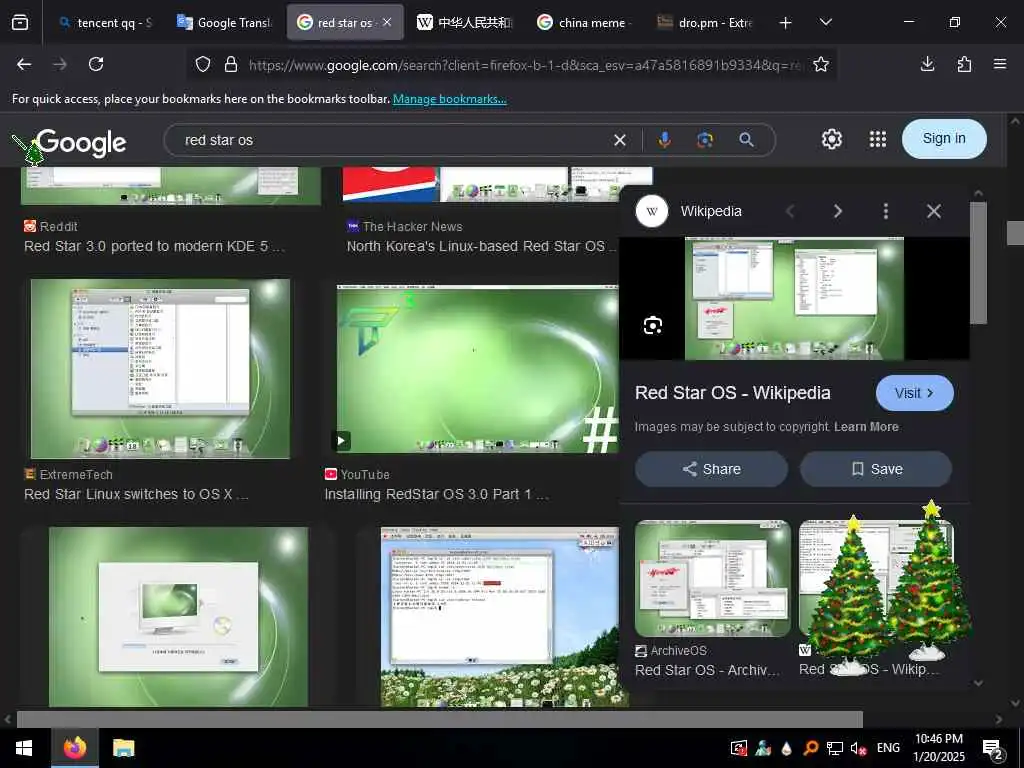1024x768 pixels.
Task: Open the Firefox hamburger menu
Action: (1000, 64)
